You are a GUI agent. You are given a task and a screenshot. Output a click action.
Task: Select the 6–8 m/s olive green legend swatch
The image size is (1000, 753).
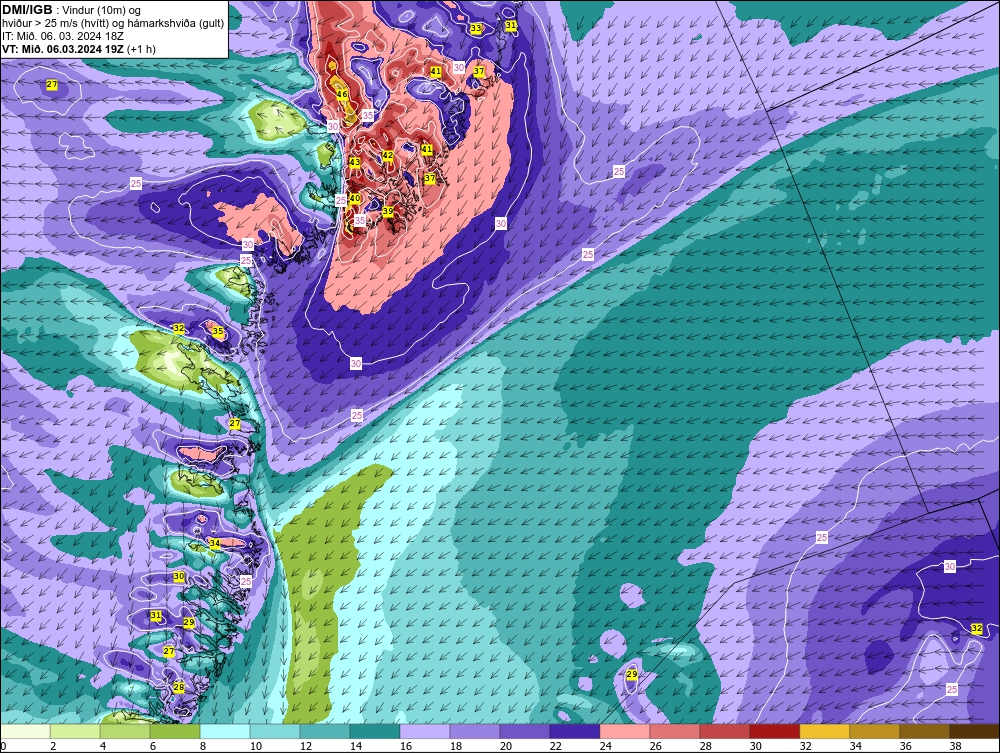175,731
